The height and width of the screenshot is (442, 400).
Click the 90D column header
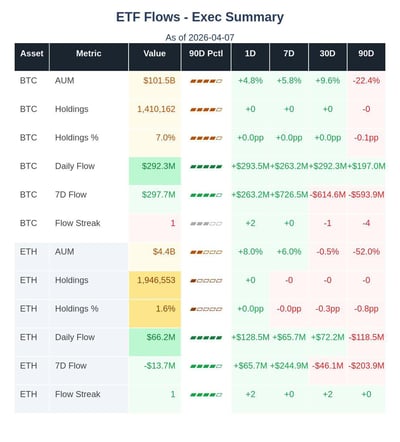point(366,57)
